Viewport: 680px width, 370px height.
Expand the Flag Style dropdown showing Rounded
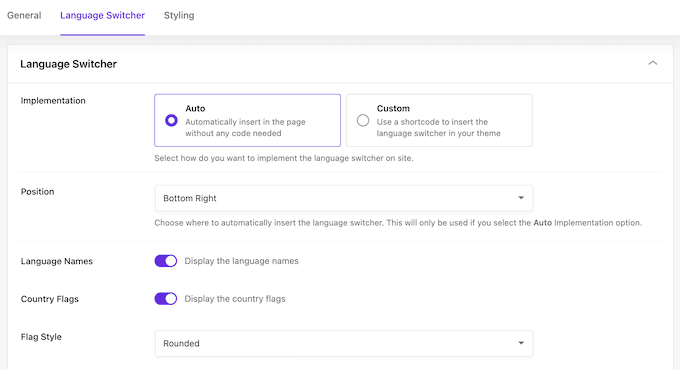(x=344, y=344)
